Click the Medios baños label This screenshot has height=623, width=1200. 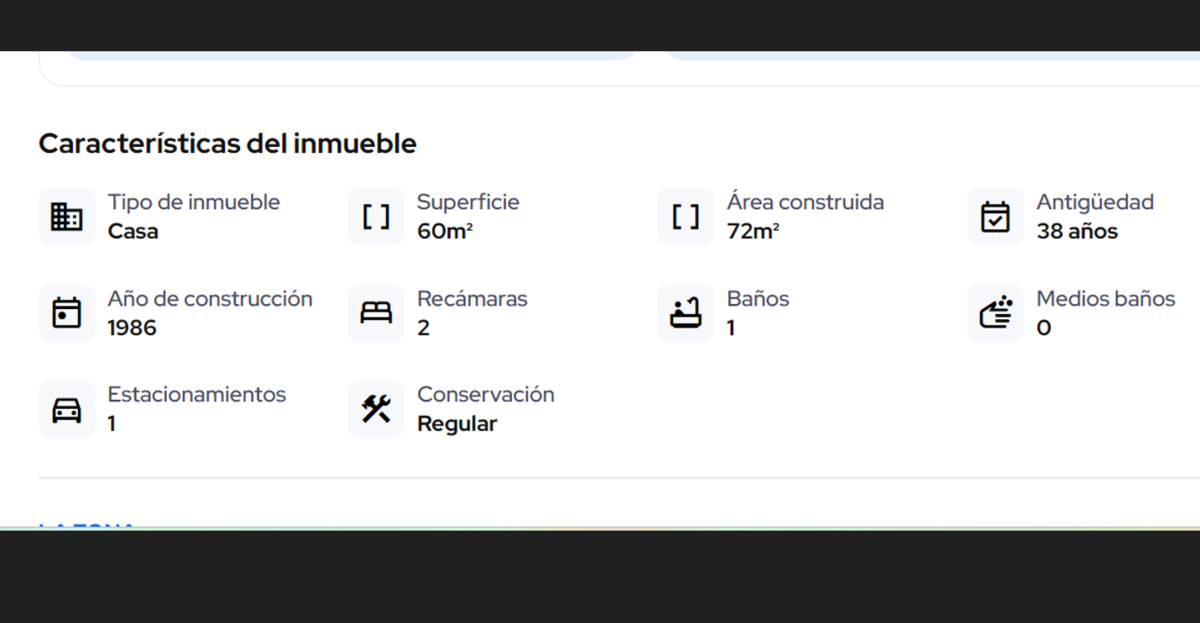point(1106,299)
